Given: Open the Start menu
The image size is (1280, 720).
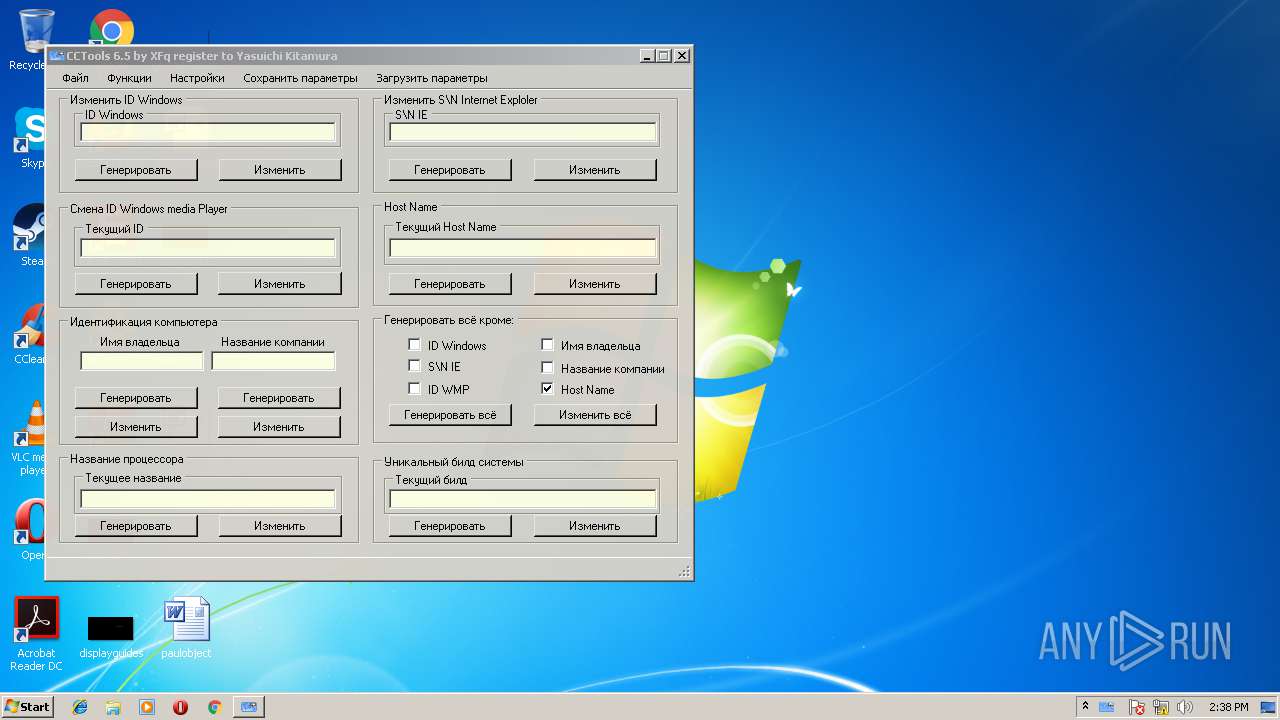Looking at the screenshot, I should point(27,707).
